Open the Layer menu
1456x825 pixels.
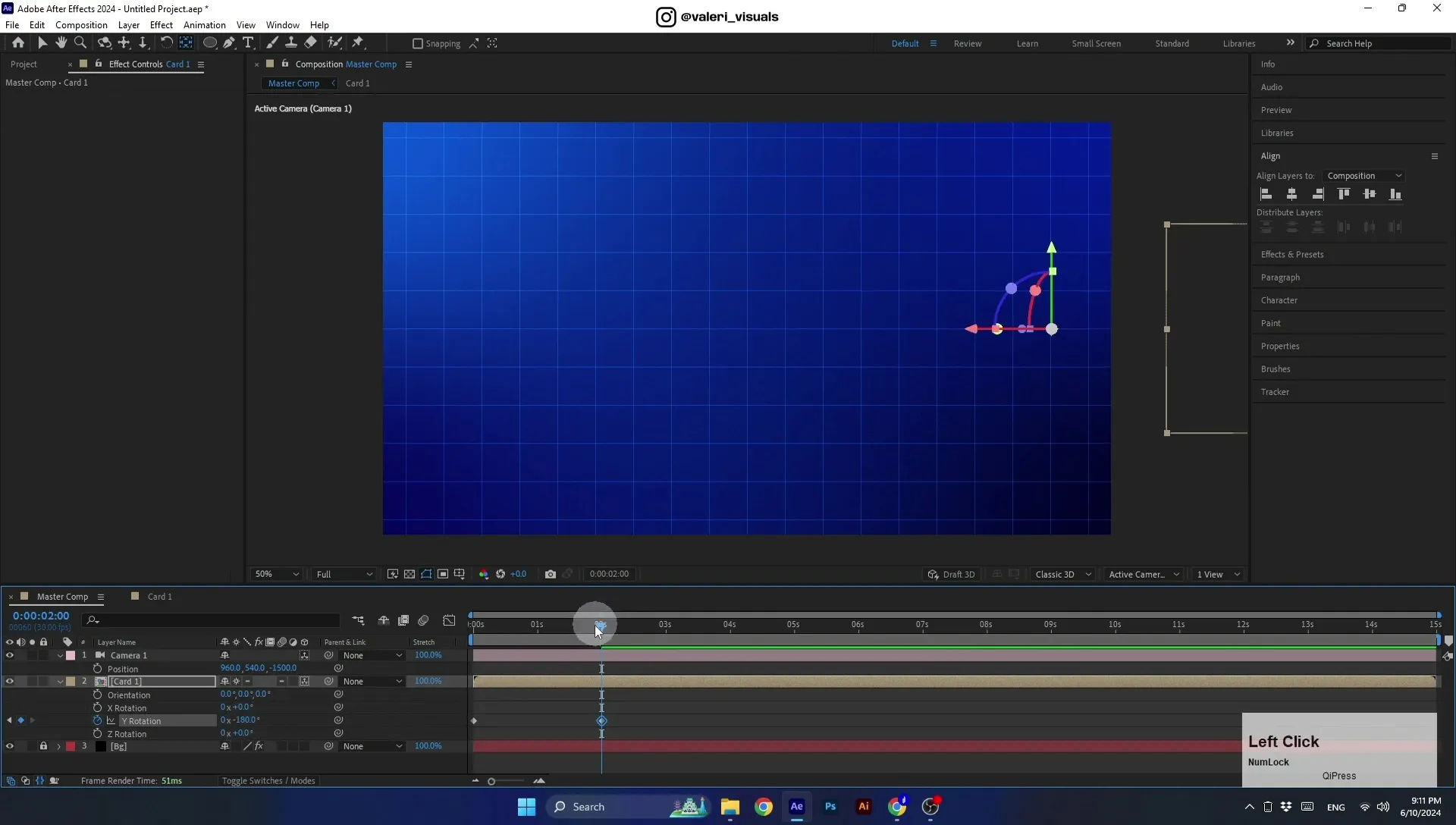click(129, 25)
